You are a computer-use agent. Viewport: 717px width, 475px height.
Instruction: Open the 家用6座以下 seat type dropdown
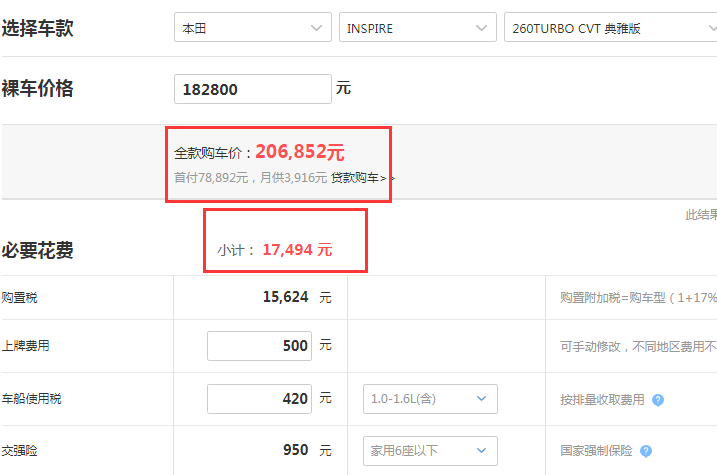pyautogui.click(x=430, y=451)
